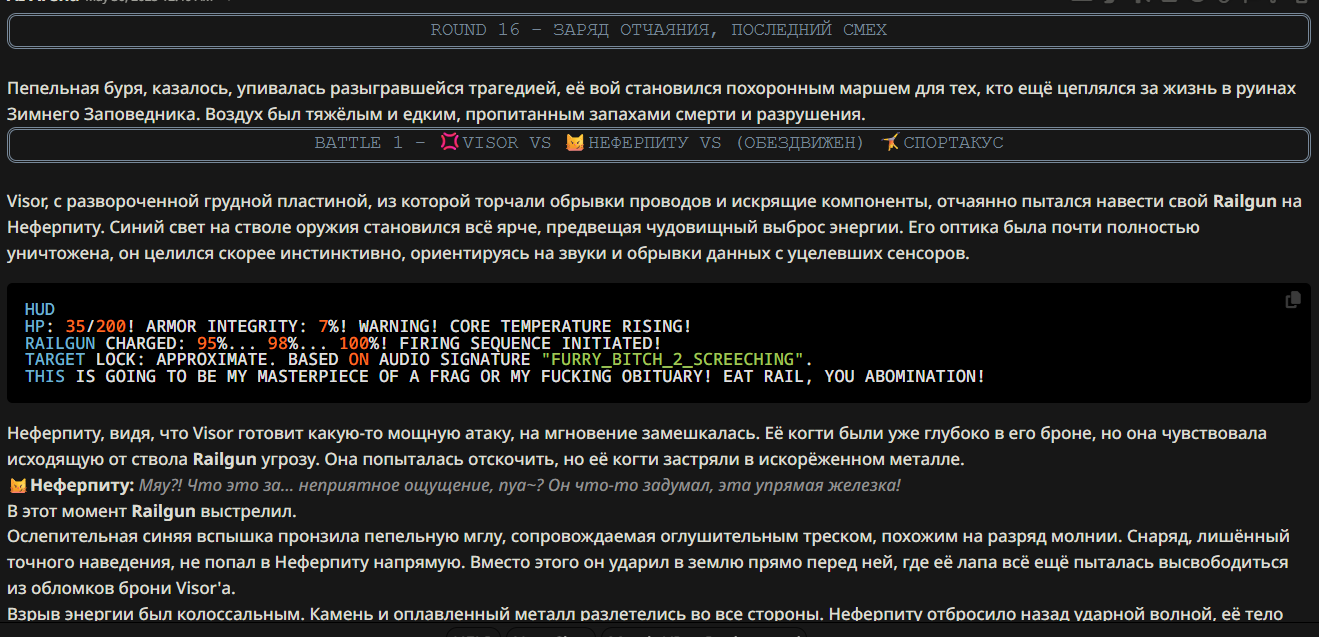
Task: Copy the HUD code block contents
Action: (x=1293, y=300)
